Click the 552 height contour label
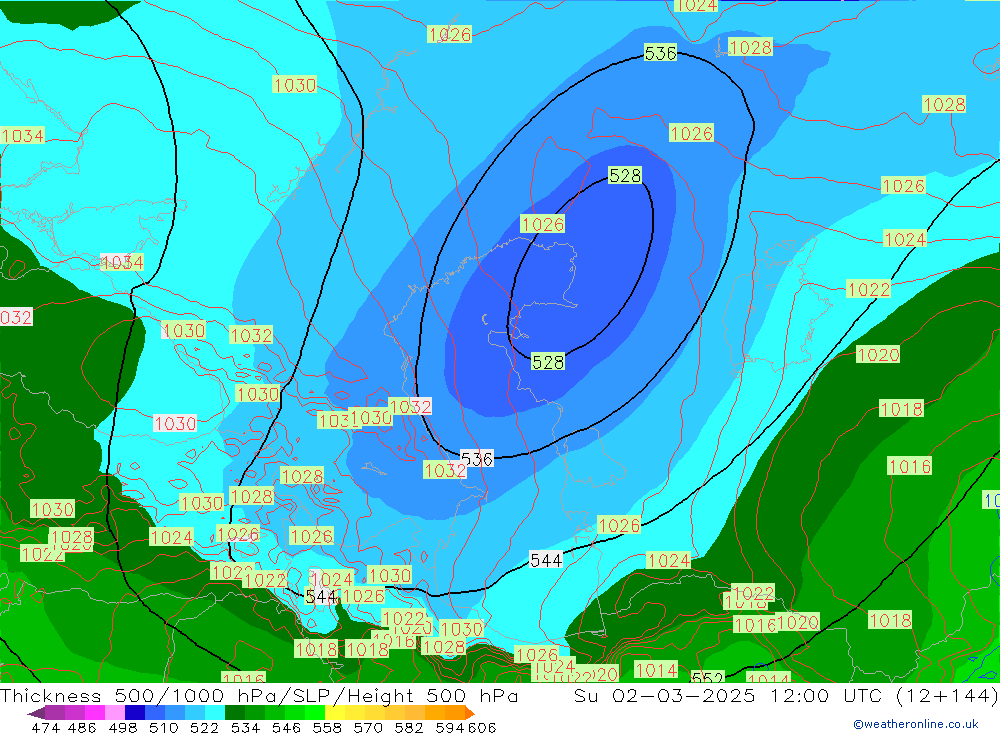 click(x=707, y=677)
